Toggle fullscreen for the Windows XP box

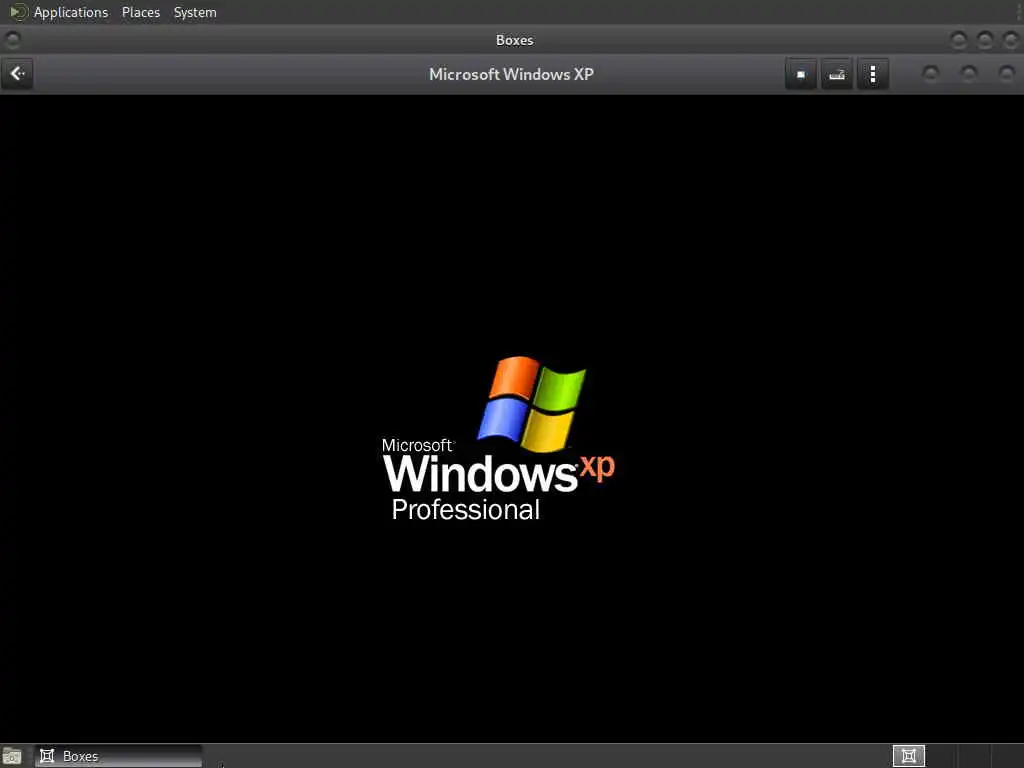(x=801, y=74)
